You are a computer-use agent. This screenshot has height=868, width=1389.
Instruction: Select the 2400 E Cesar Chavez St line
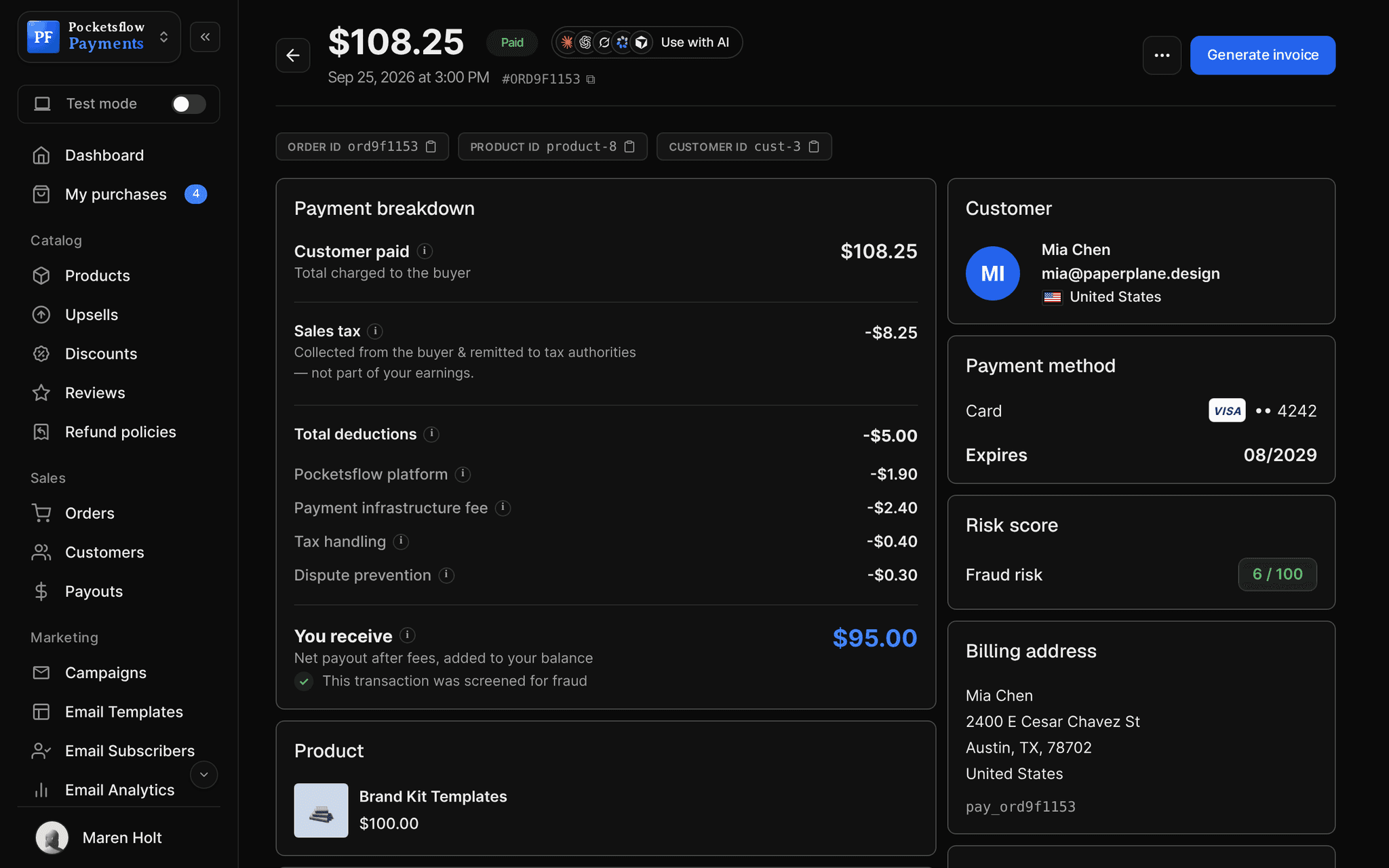coord(1053,722)
